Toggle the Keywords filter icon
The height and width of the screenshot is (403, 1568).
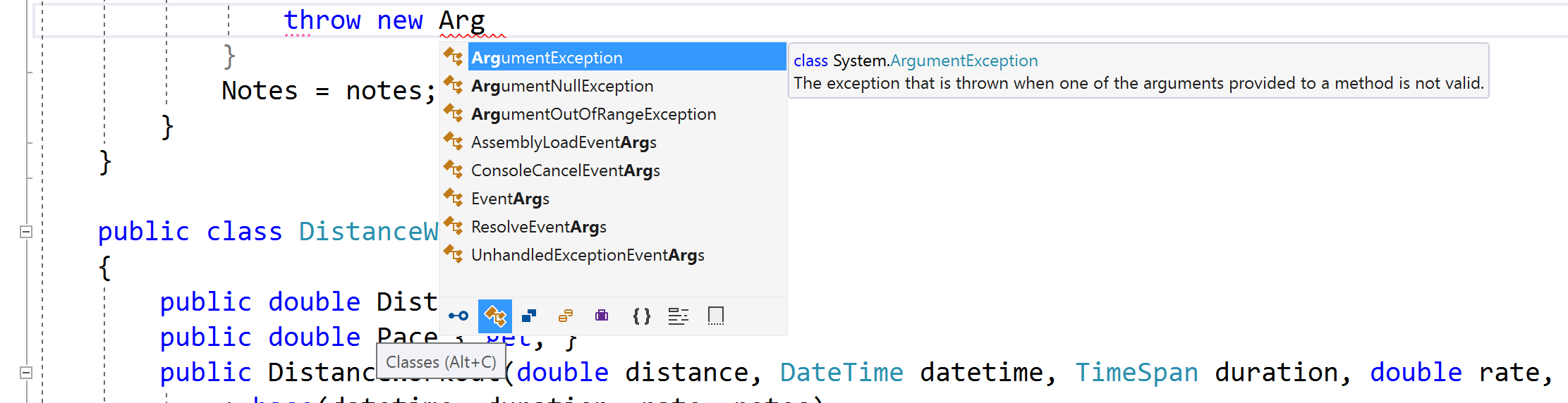tap(678, 316)
